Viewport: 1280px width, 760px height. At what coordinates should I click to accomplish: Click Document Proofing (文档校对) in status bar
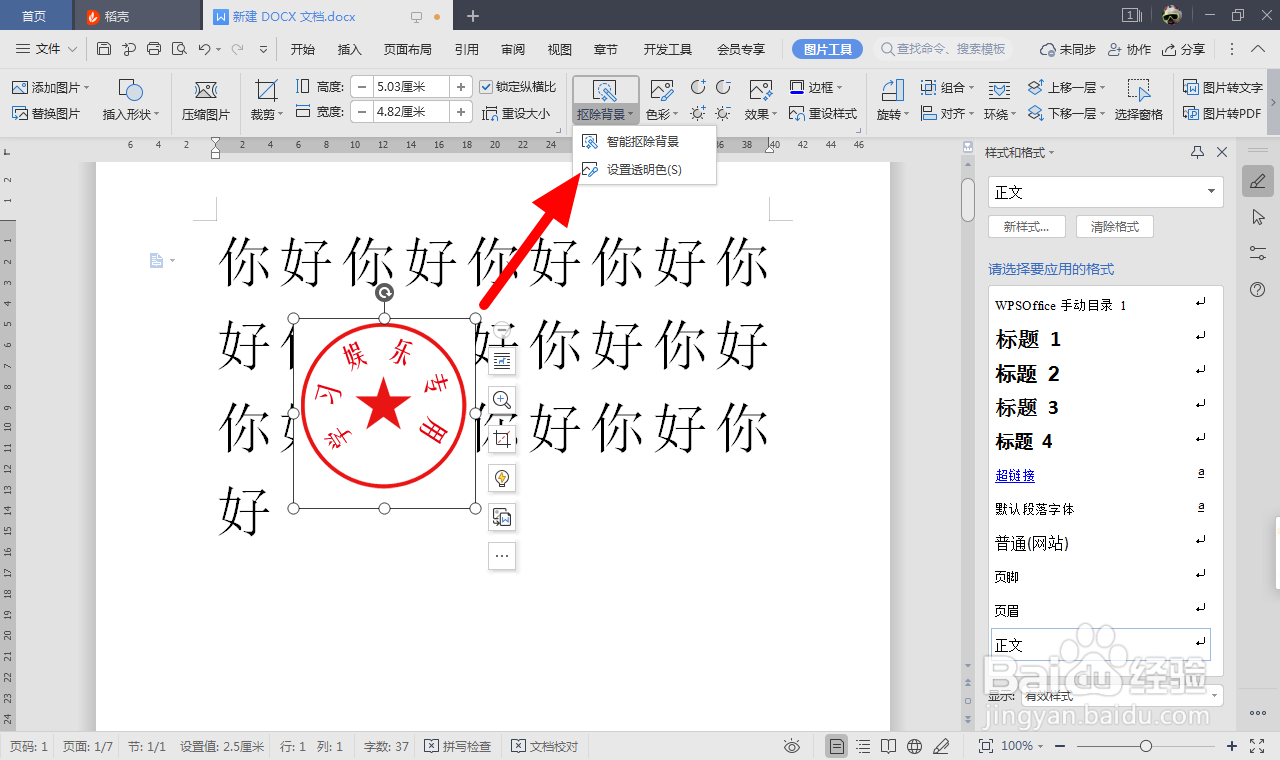[x=545, y=746]
